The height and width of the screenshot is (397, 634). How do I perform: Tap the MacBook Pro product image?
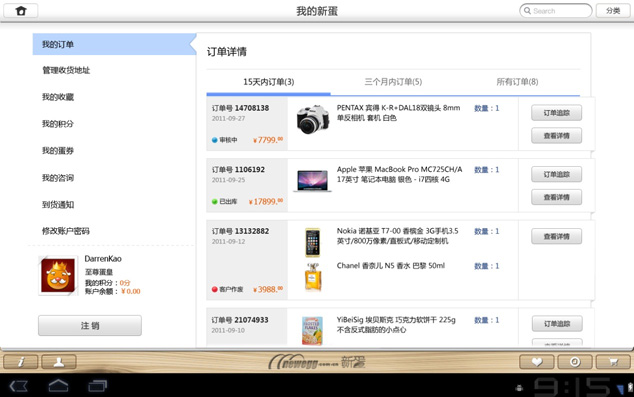(x=312, y=180)
